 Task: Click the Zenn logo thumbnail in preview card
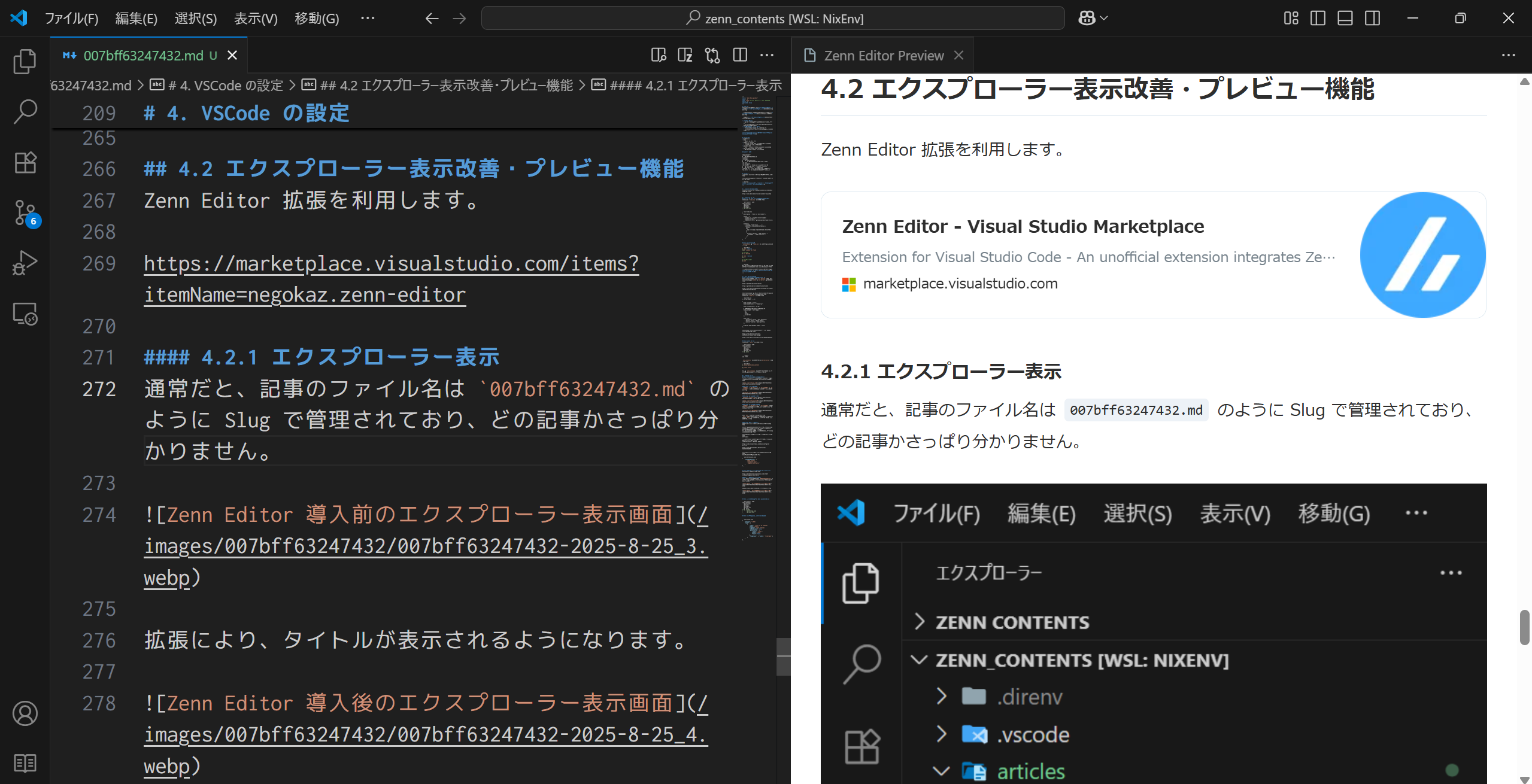[x=1422, y=255]
